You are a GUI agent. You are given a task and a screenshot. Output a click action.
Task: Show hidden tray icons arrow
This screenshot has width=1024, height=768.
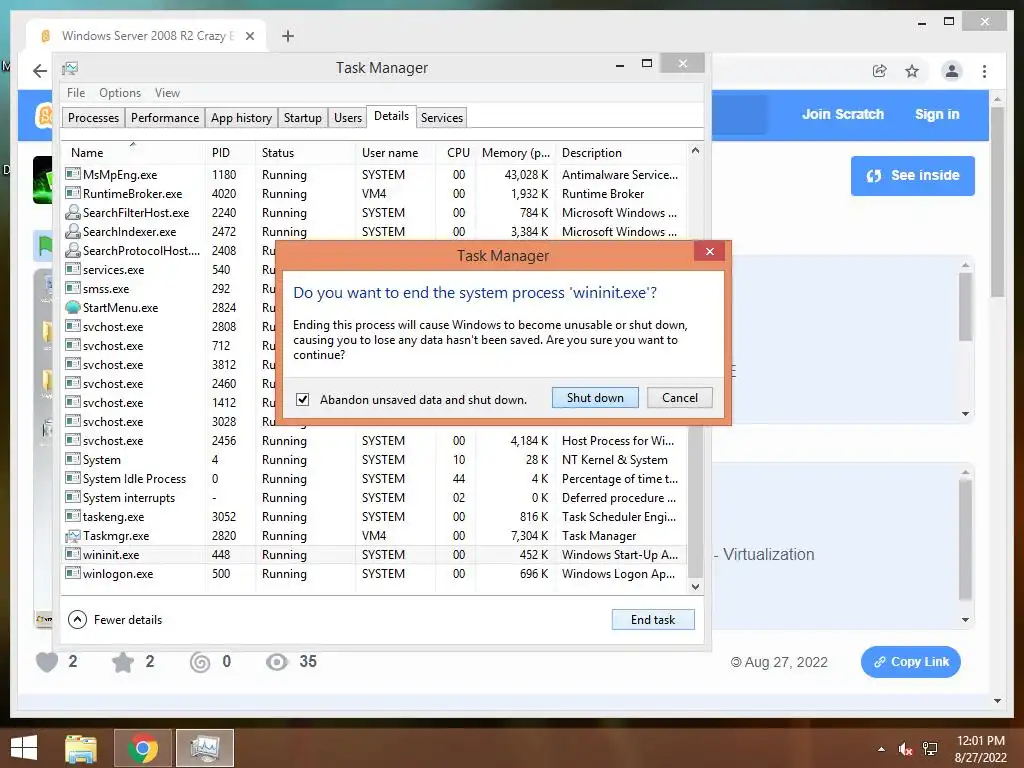[x=882, y=749]
